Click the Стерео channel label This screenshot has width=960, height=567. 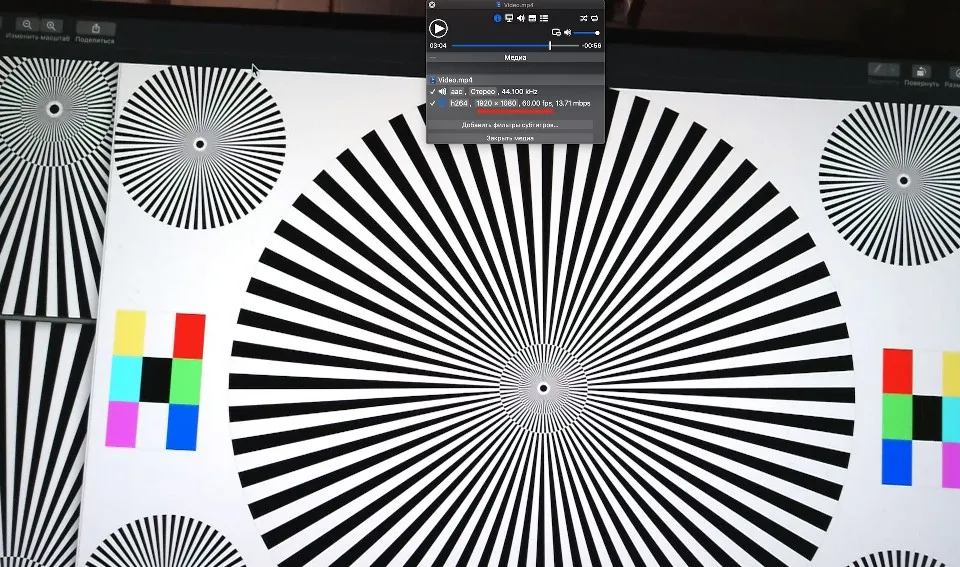tap(482, 92)
